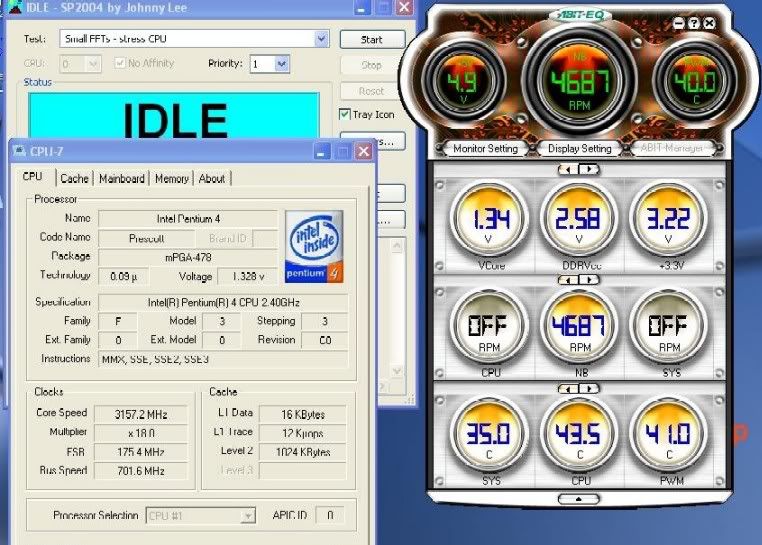This screenshot has width=762, height=545.
Task: Click the PWM temperature gauge showing 41.0
Action: [668, 435]
